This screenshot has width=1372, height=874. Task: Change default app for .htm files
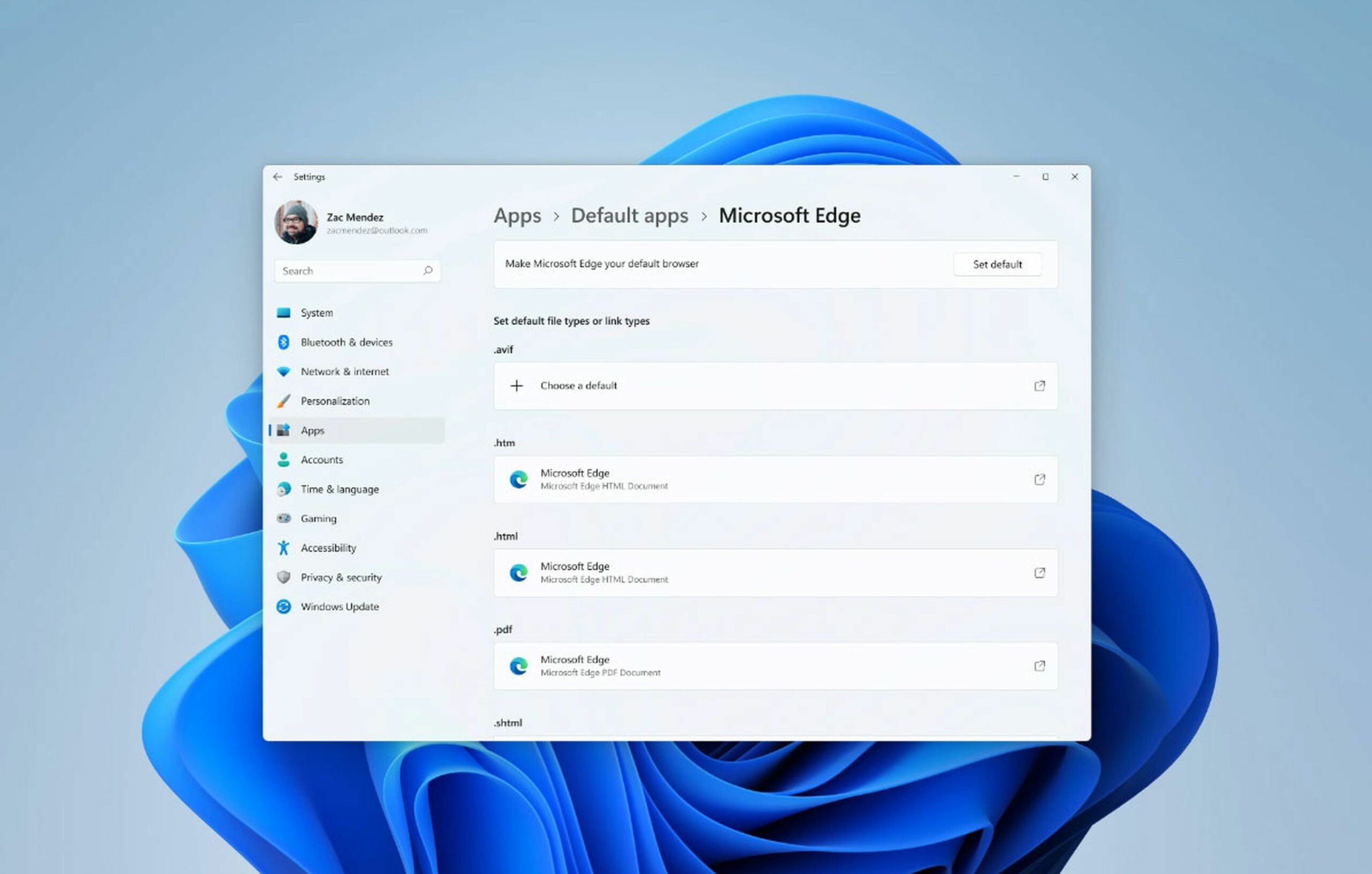(776, 479)
